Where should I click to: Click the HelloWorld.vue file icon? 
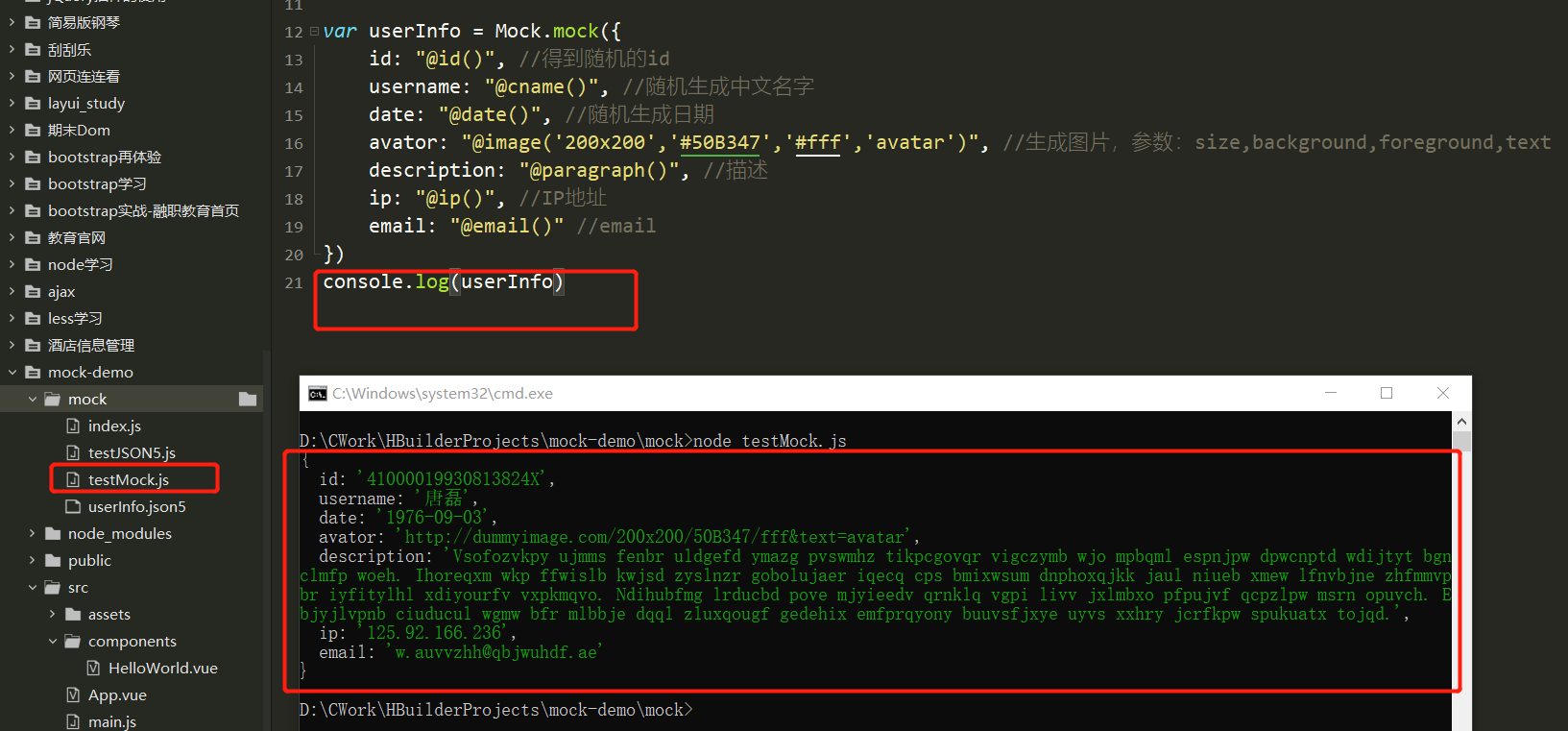tap(93, 668)
